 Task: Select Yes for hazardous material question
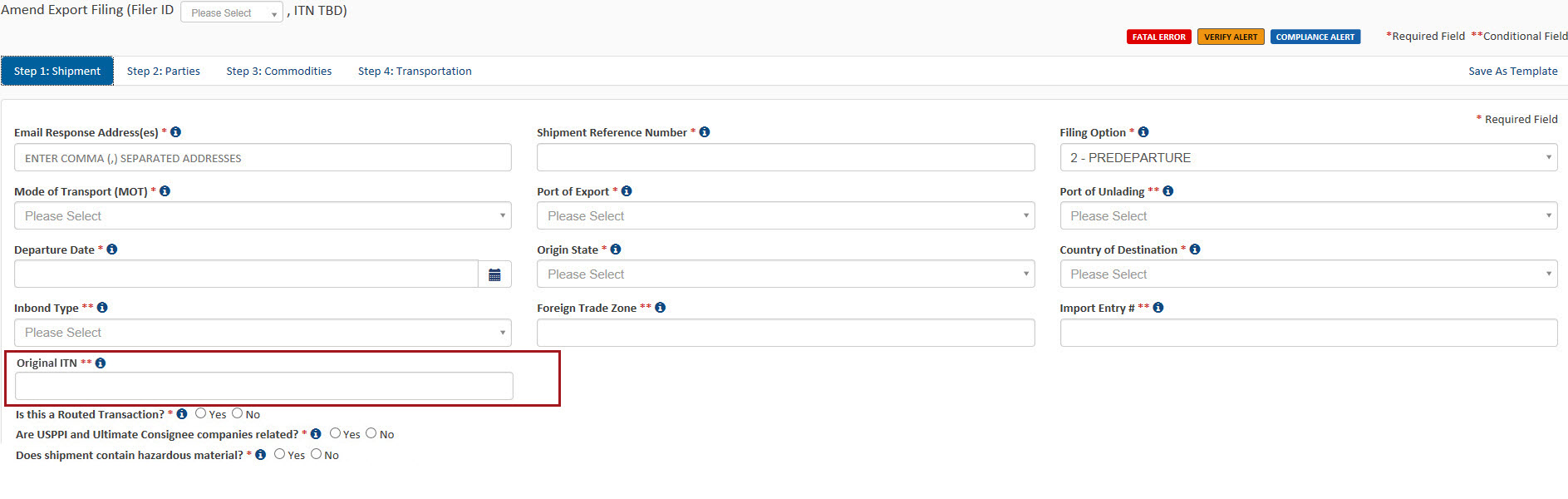coord(280,454)
